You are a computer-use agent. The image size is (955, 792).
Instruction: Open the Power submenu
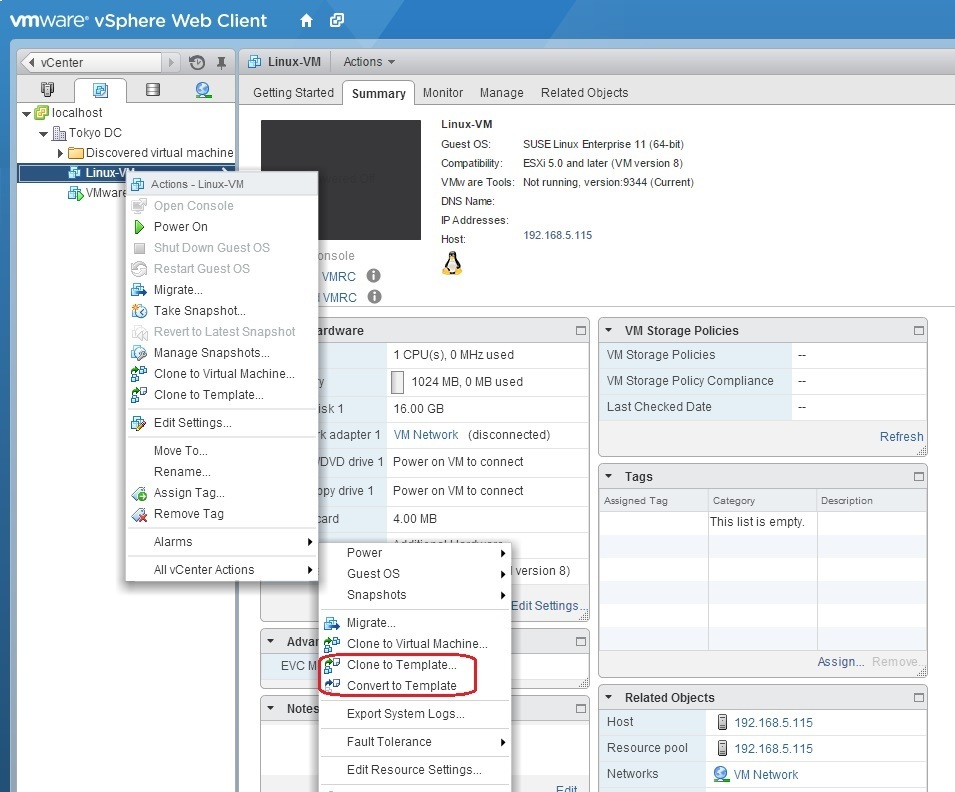415,553
